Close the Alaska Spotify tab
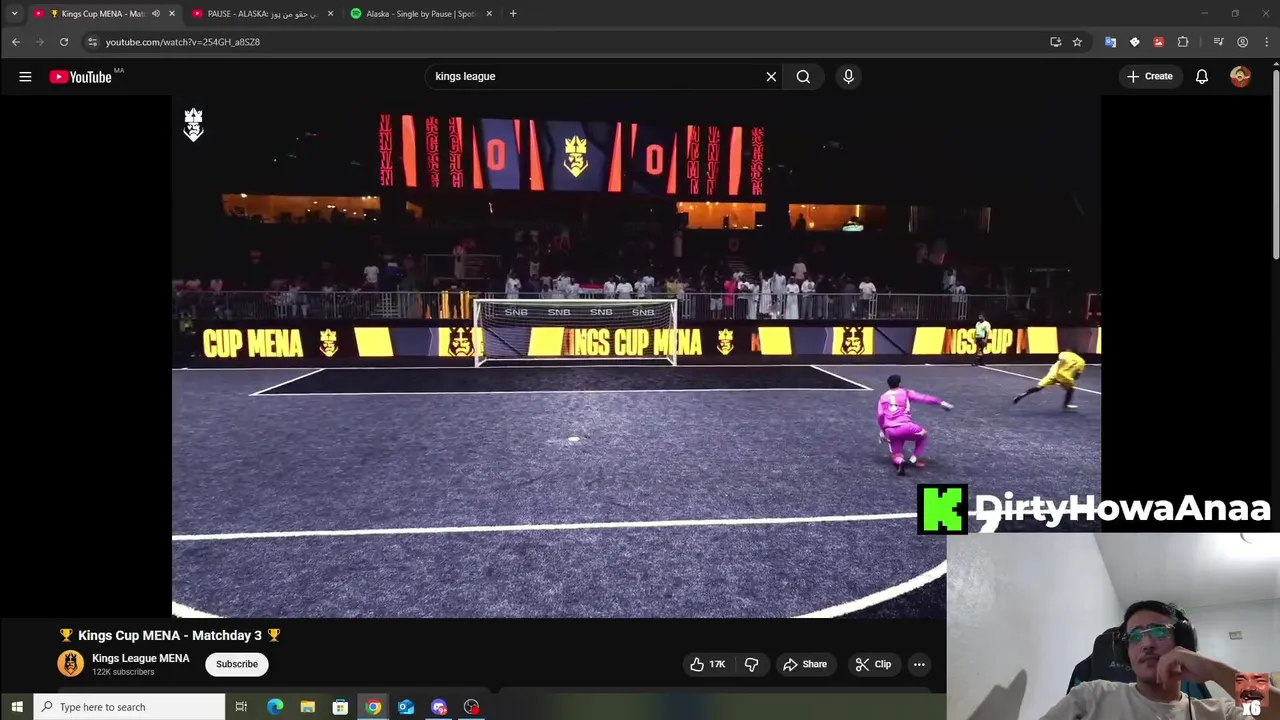 489,13
